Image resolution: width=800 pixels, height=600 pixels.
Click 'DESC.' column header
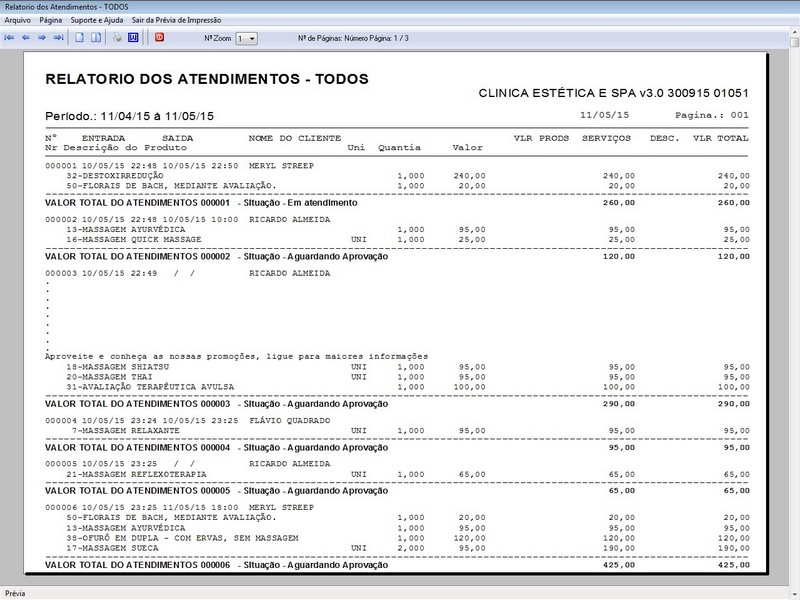click(x=664, y=138)
